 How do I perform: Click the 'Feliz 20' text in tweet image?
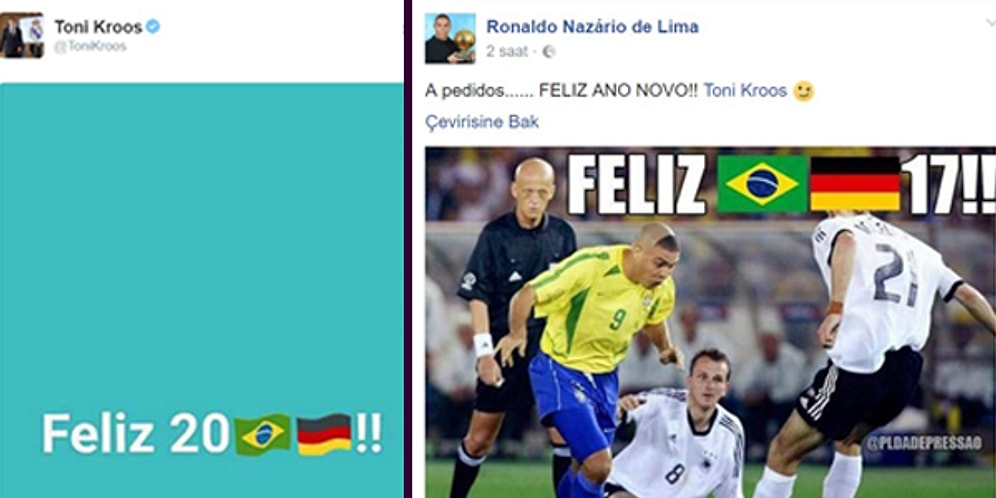136,434
